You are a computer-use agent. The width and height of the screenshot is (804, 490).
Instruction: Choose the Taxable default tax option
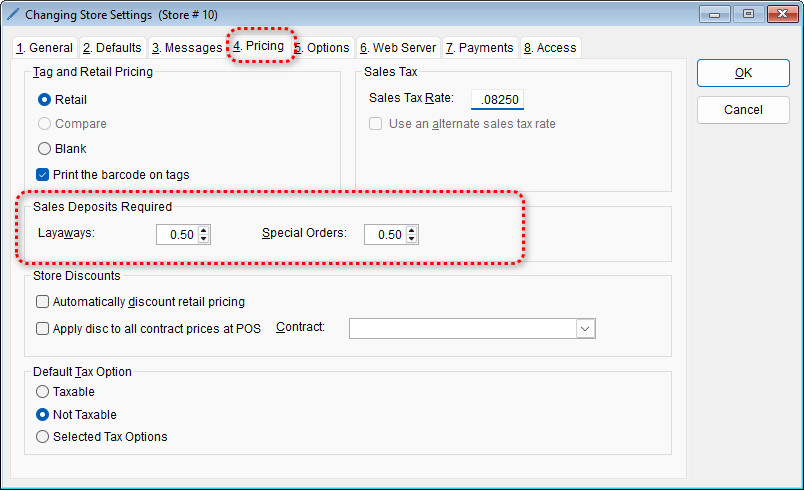[43, 392]
